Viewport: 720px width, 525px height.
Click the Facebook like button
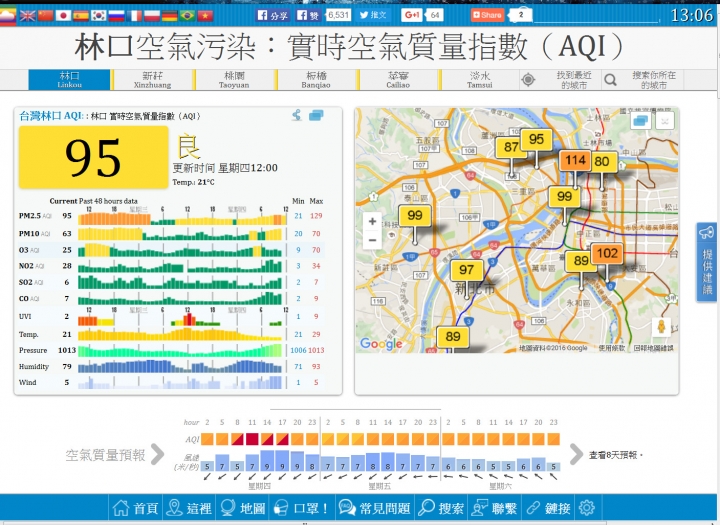(308, 15)
